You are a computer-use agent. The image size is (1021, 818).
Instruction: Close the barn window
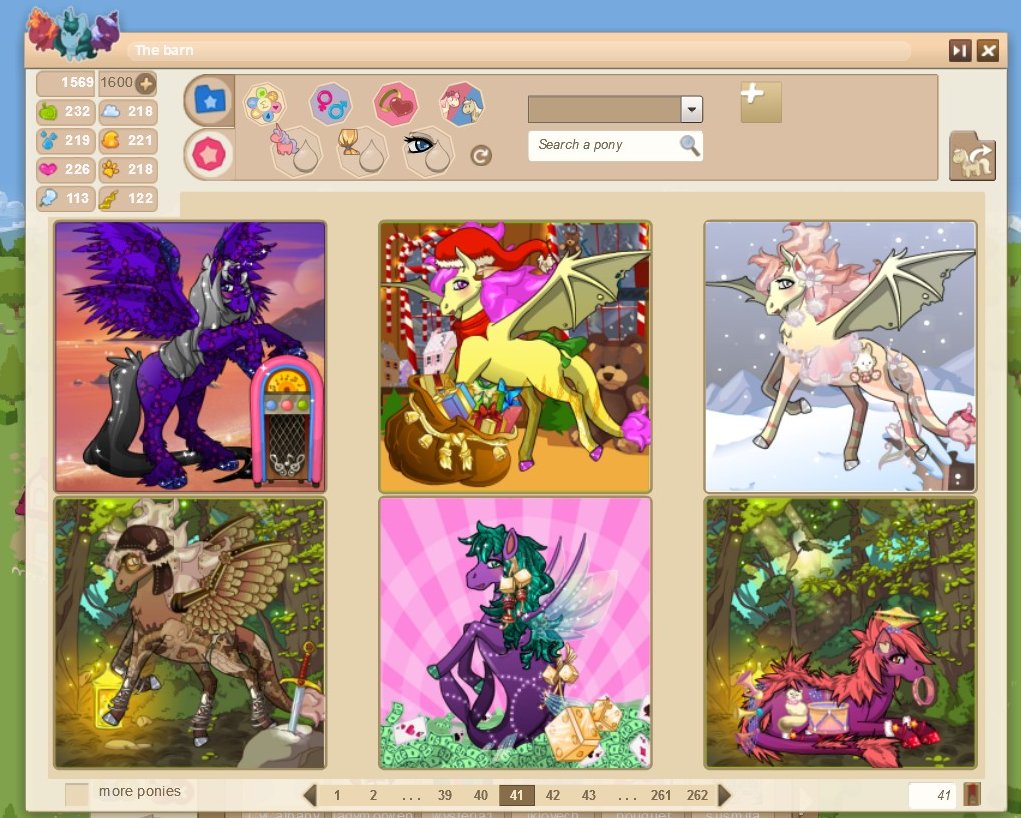tap(988, 51)
